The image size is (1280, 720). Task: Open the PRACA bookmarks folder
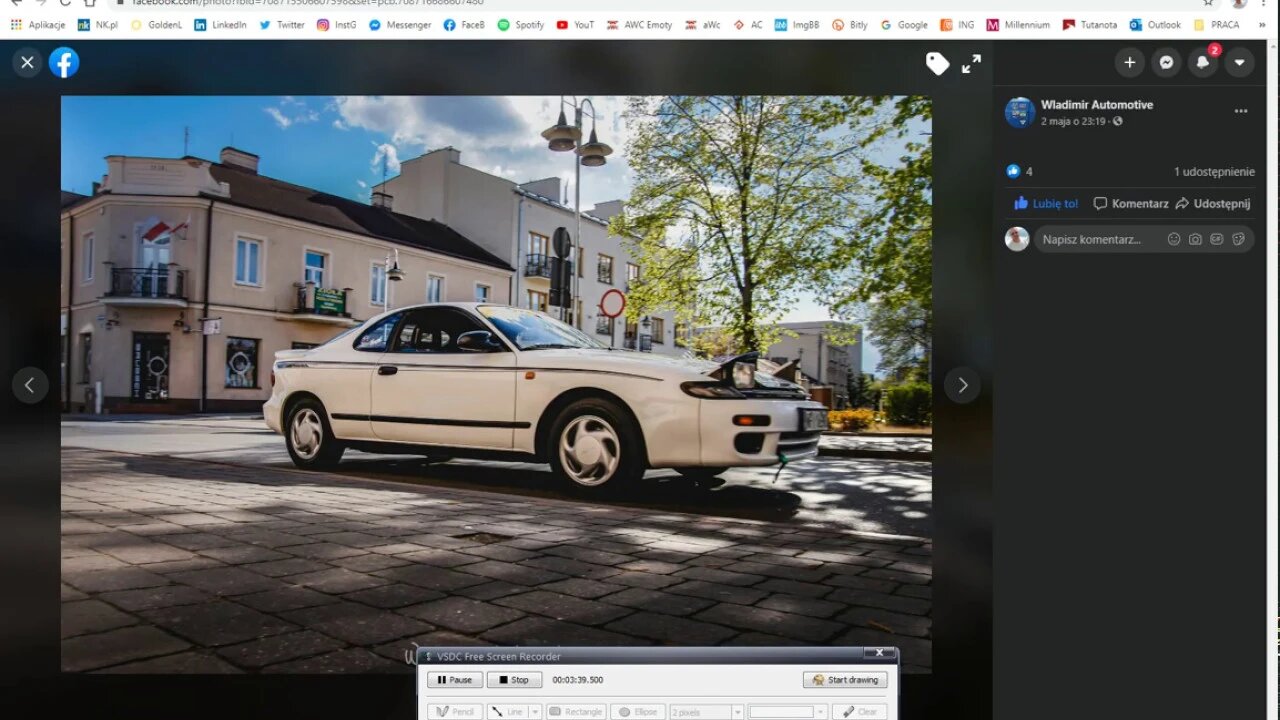1216,25
